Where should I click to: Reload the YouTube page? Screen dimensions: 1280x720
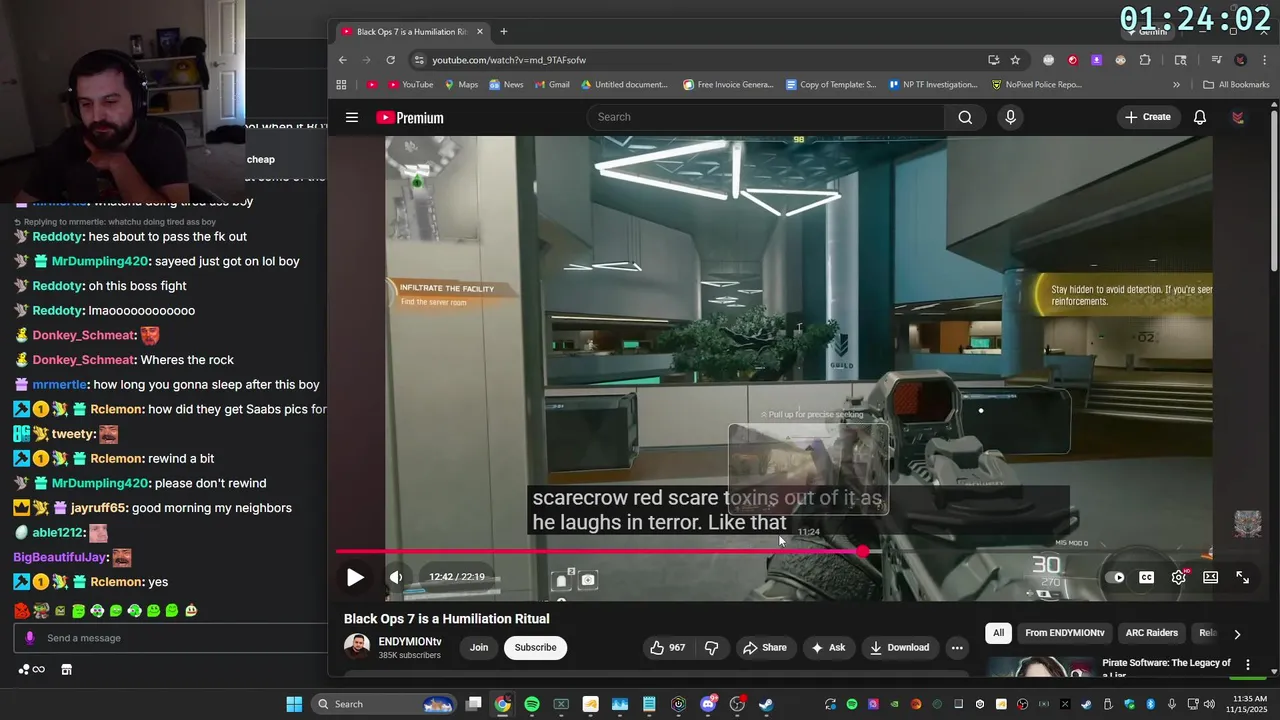tap(390, 60)
